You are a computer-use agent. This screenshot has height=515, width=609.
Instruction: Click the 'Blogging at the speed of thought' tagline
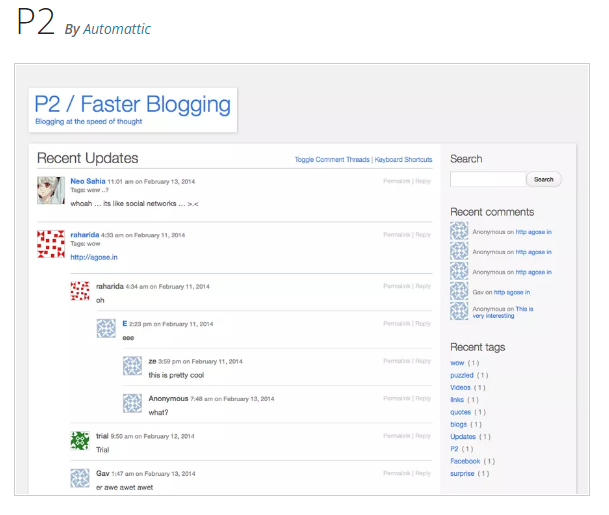click(89, 122)
